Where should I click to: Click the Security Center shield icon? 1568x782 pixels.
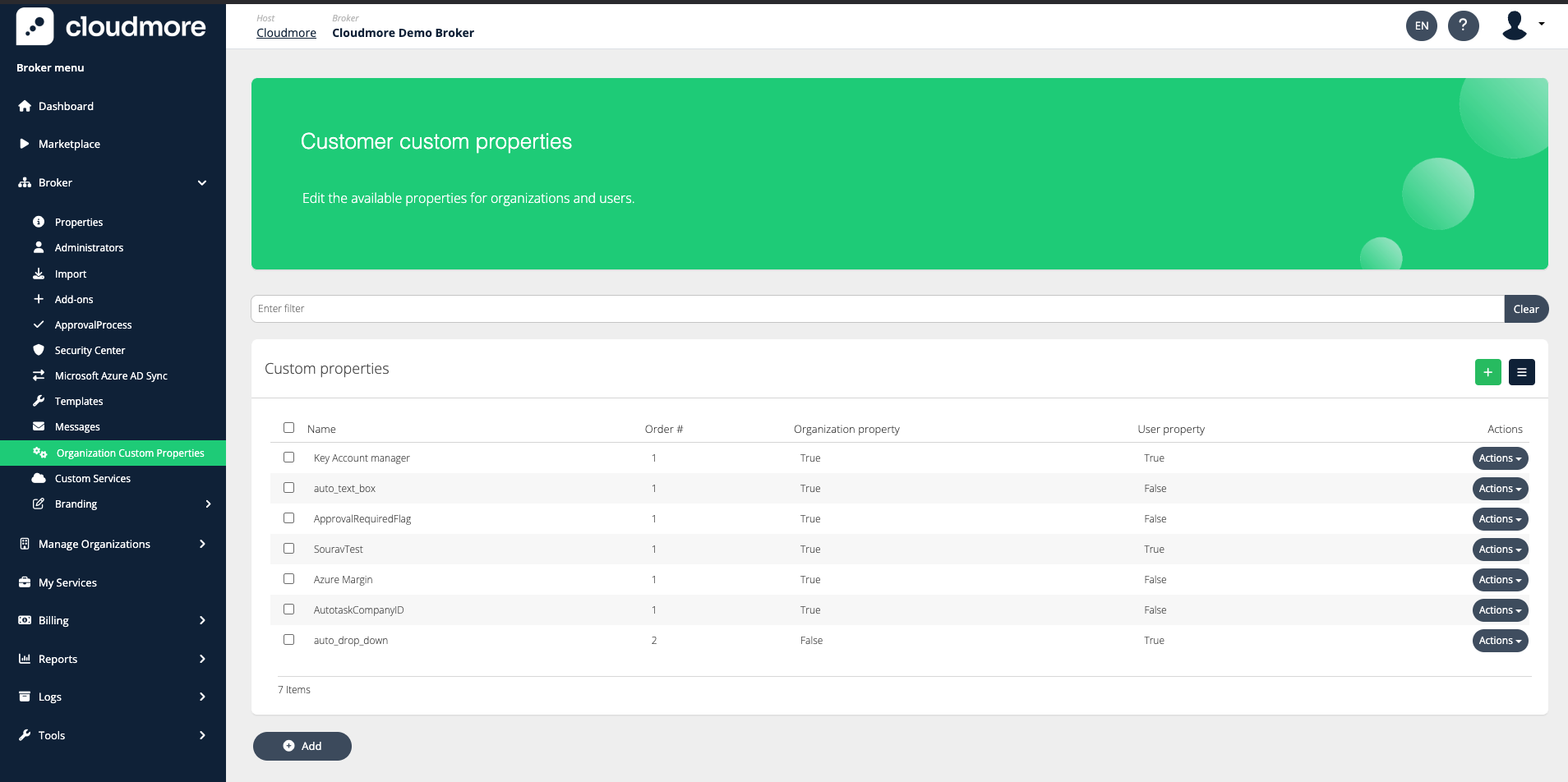(39, 350)
